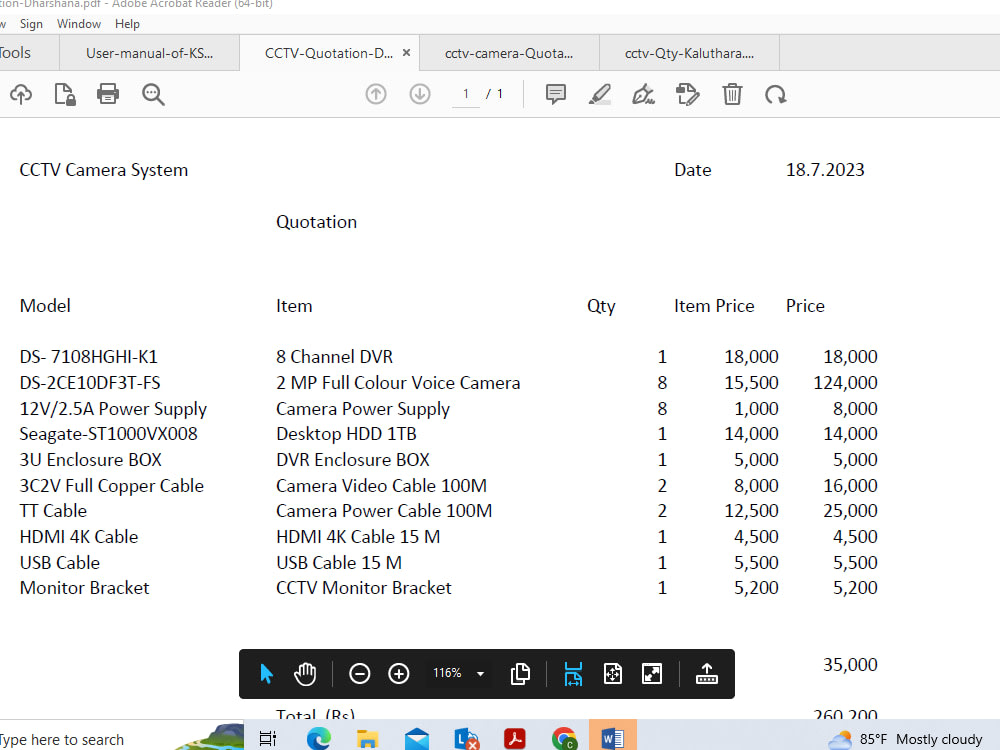Open the zoom level dropdown arrow

coord(480,673)
